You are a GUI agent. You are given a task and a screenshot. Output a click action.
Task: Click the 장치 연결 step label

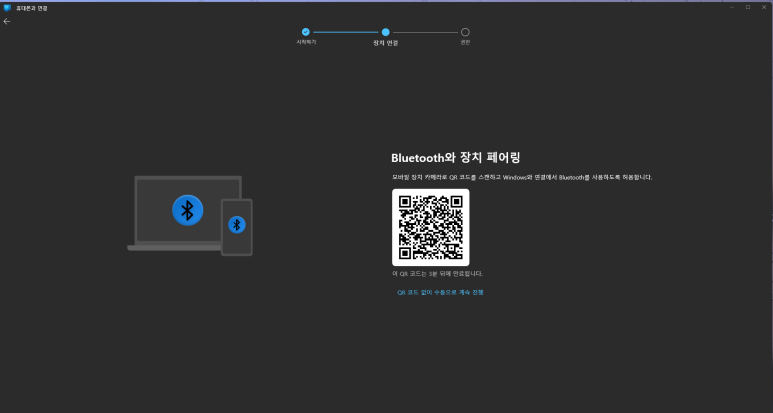tap(386, 43)
